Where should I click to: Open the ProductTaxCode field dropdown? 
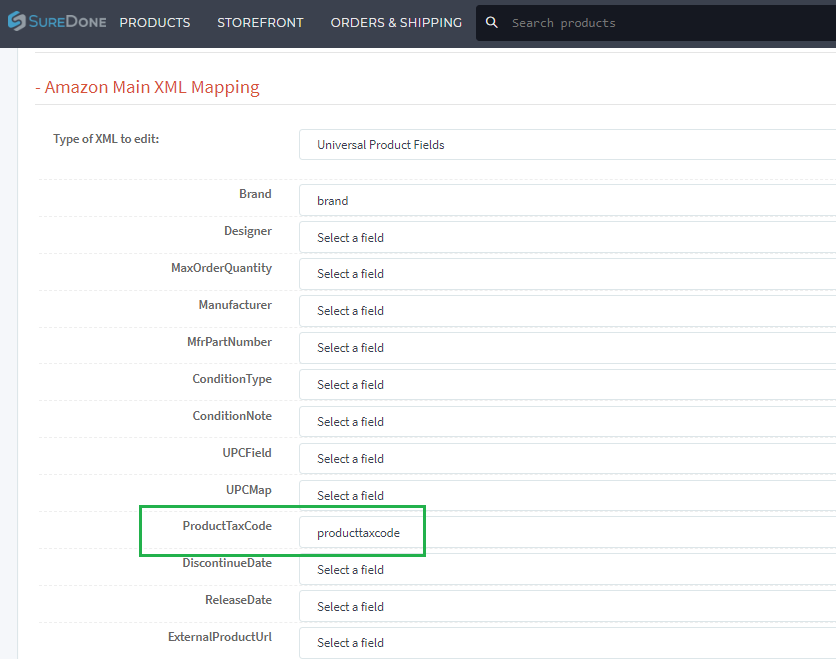point(568,533)
